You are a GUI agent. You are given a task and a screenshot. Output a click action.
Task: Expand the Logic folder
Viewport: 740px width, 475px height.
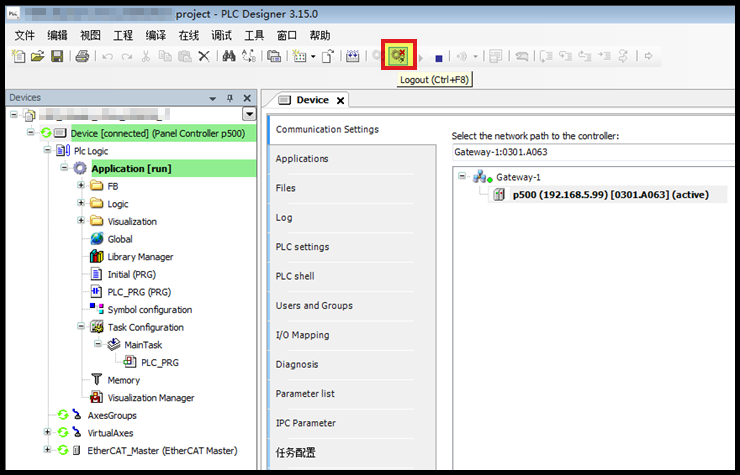81,203
